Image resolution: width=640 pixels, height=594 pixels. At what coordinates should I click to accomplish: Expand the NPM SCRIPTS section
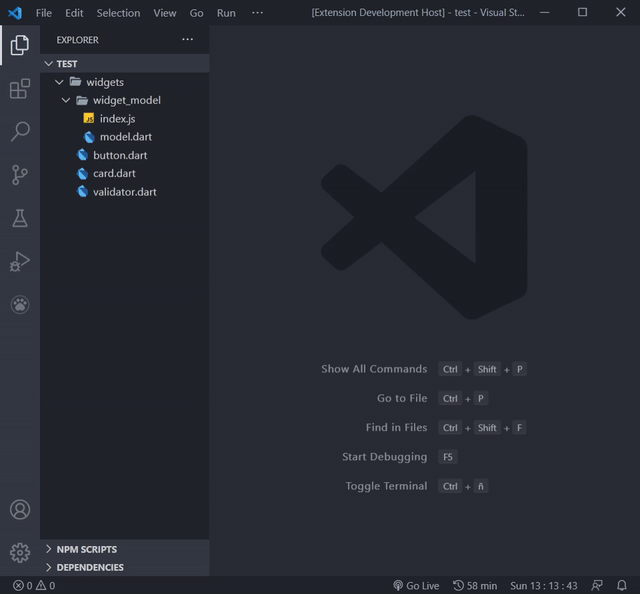[125, 549]
